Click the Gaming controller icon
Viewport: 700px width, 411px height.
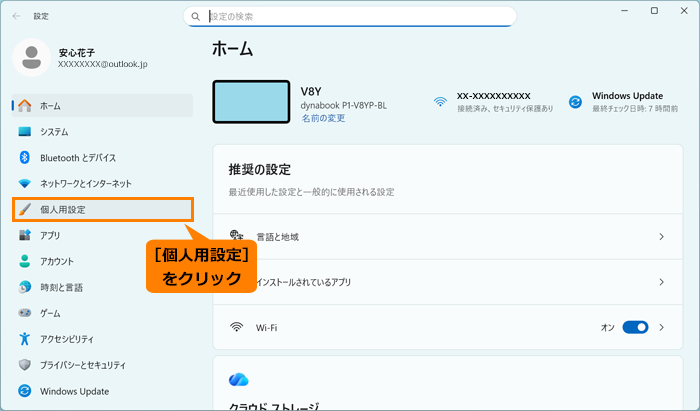tap(25, 313)
